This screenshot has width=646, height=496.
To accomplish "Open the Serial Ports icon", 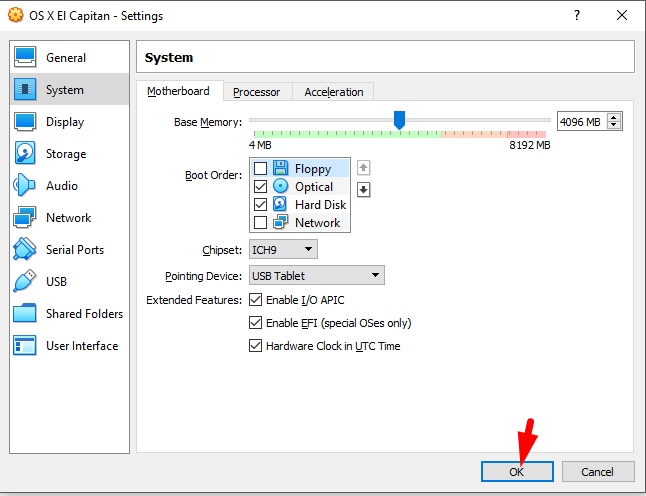I will coord(26,250).
